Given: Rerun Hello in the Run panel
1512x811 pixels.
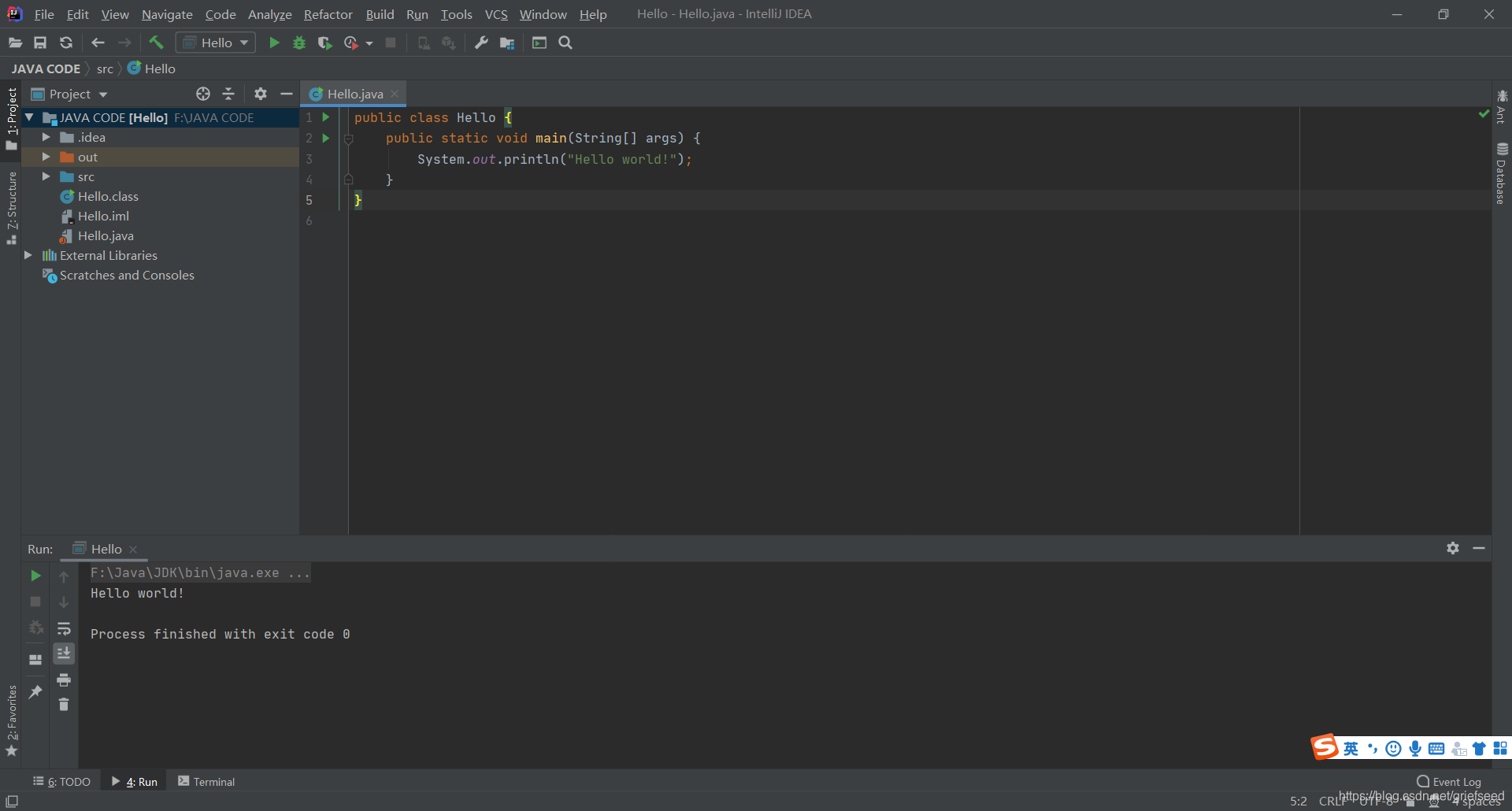Looking at the screenshot, I should (x=35, y=576).
